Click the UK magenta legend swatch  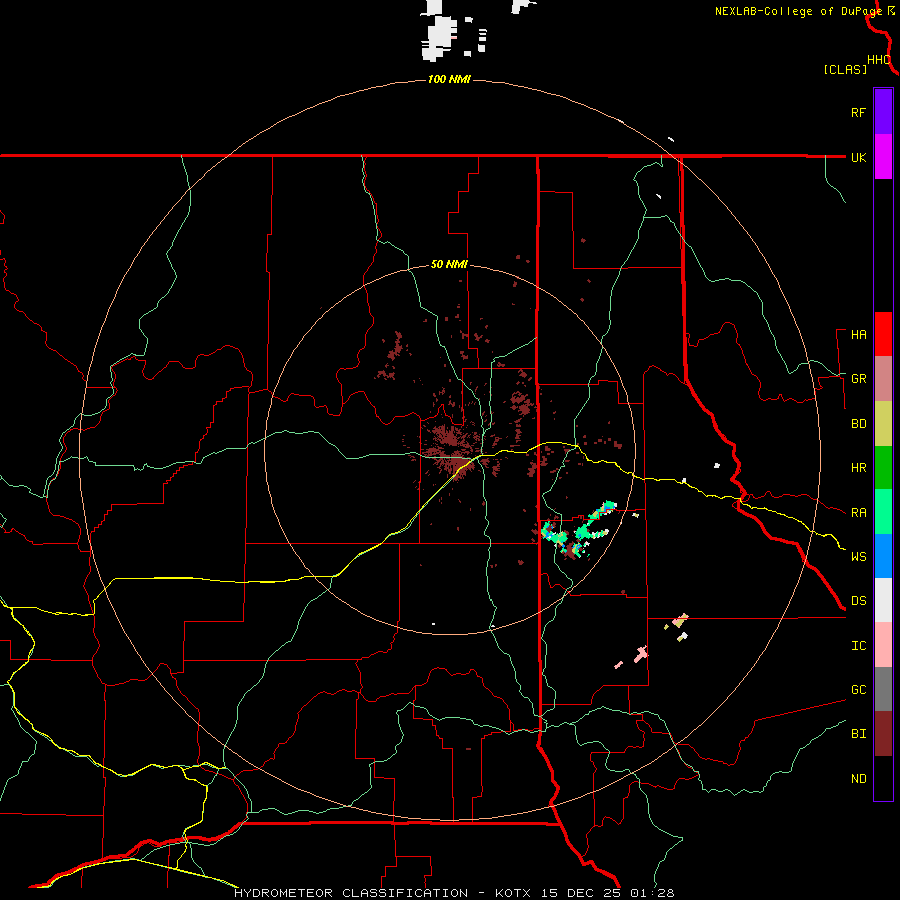883,157
